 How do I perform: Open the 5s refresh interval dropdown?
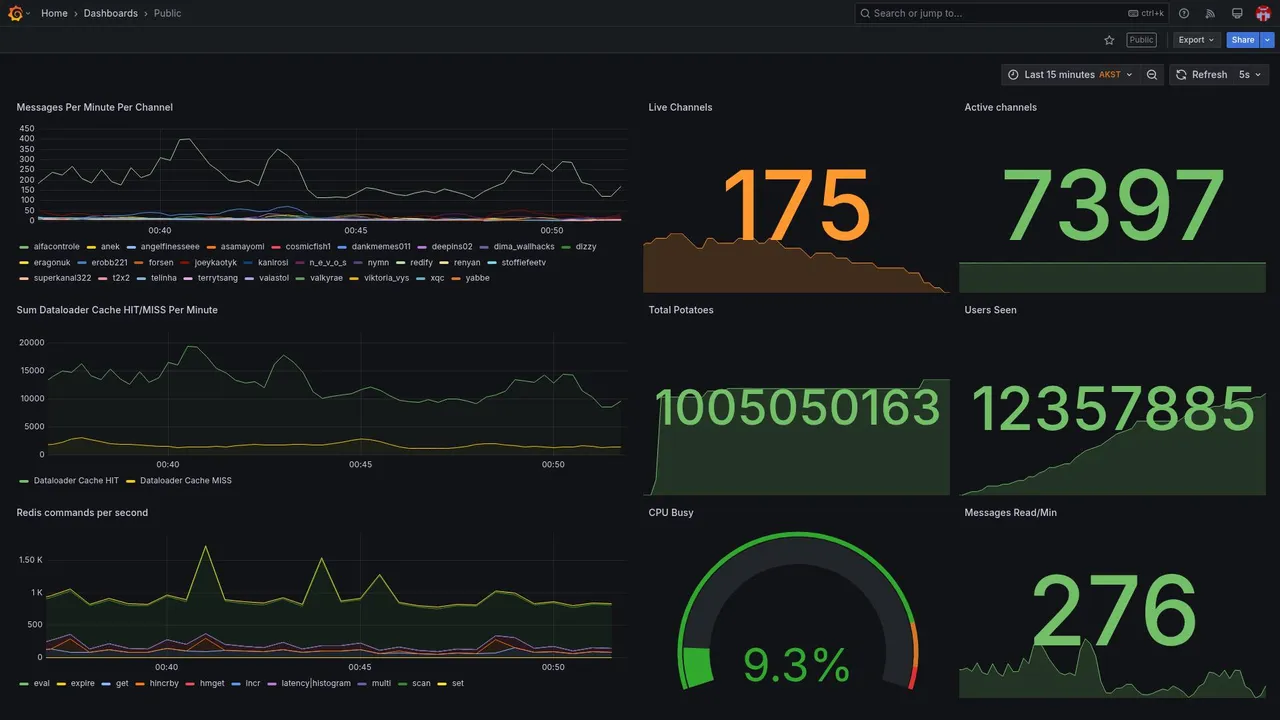pyautogui.click(x=1250, y=75)
